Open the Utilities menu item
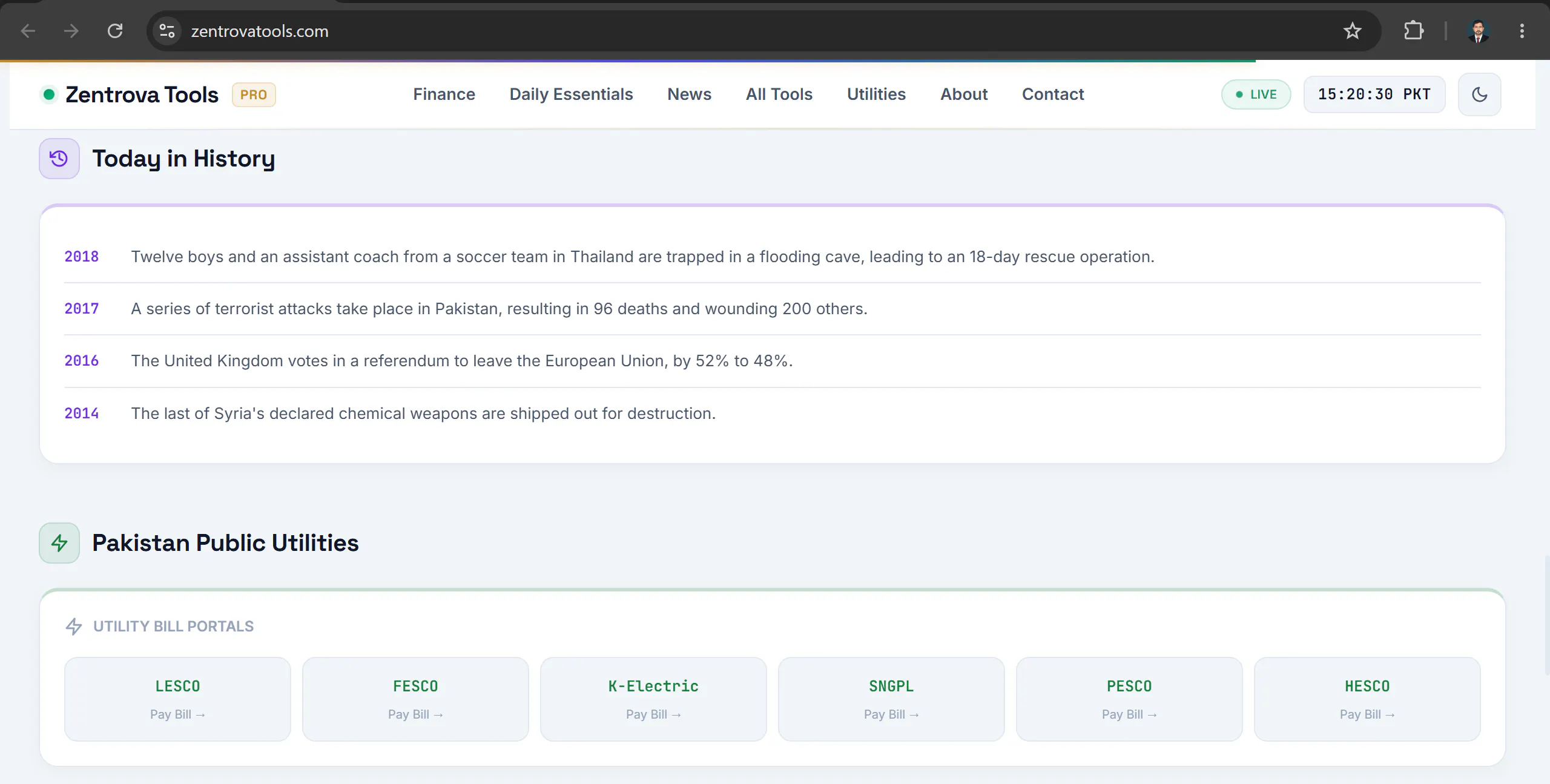 tap(876, 94)
